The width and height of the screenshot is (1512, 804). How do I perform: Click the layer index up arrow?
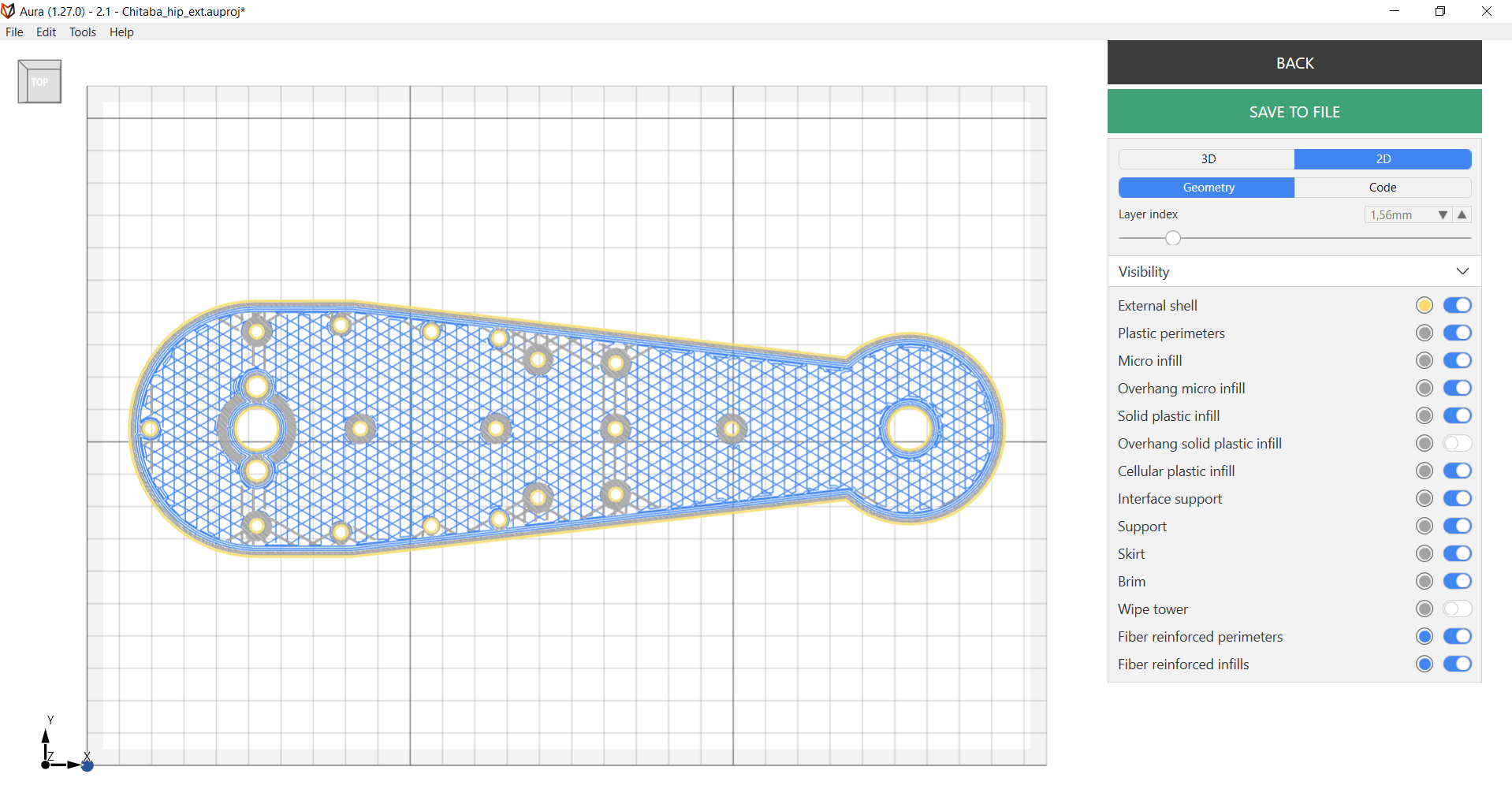click(x=1462, y=215)
